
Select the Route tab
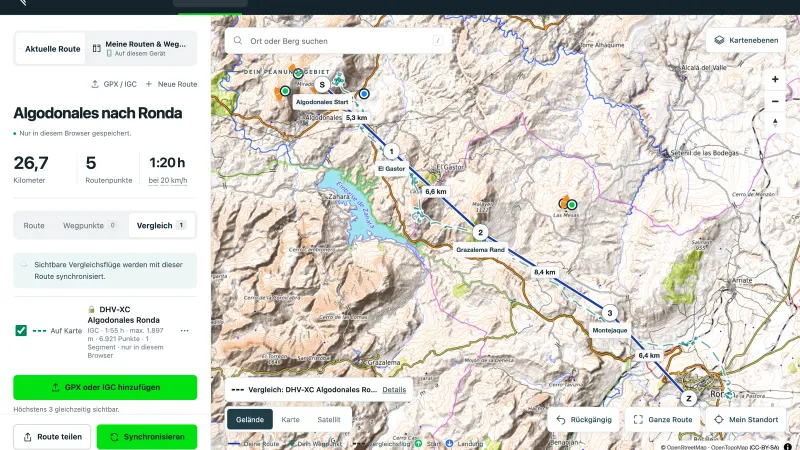[34, 226]
